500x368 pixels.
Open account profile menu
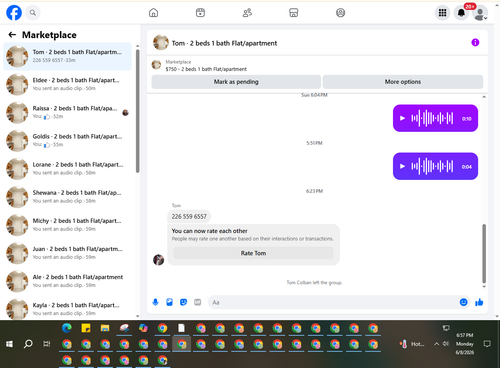click(480, 13)
